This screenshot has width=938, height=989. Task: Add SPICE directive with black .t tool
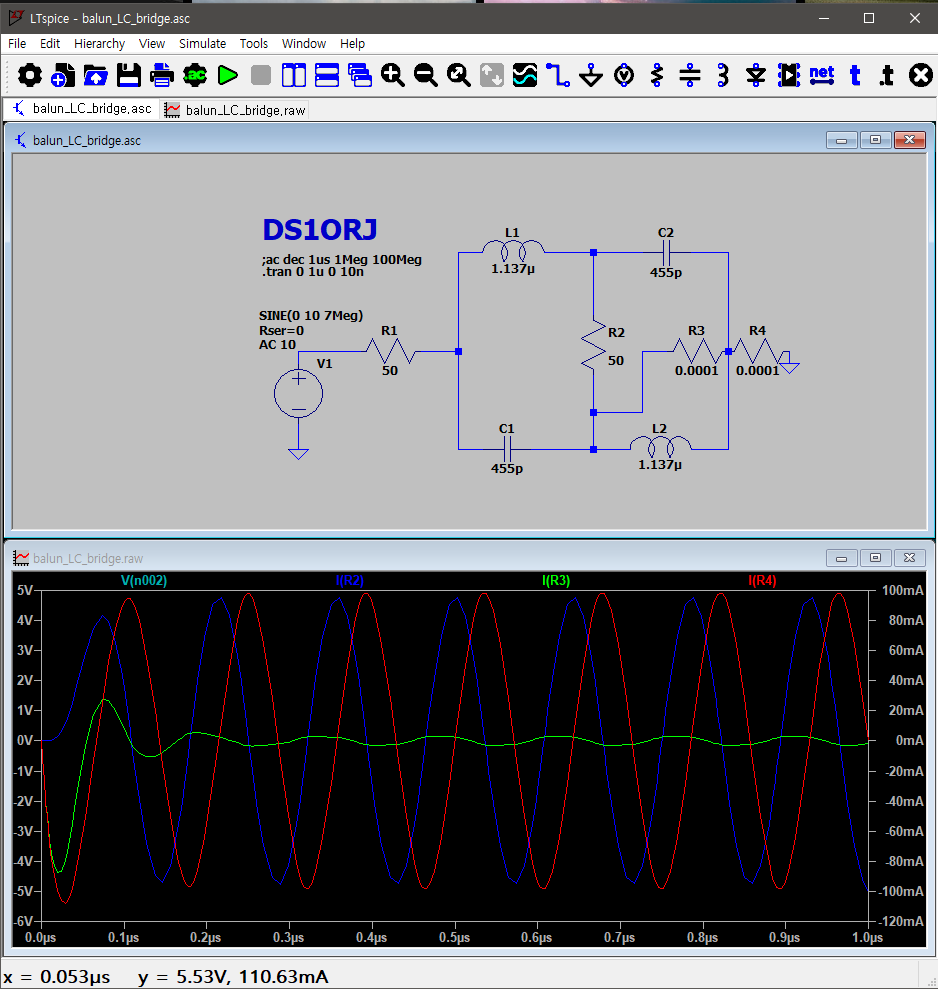tap(887, 76)
